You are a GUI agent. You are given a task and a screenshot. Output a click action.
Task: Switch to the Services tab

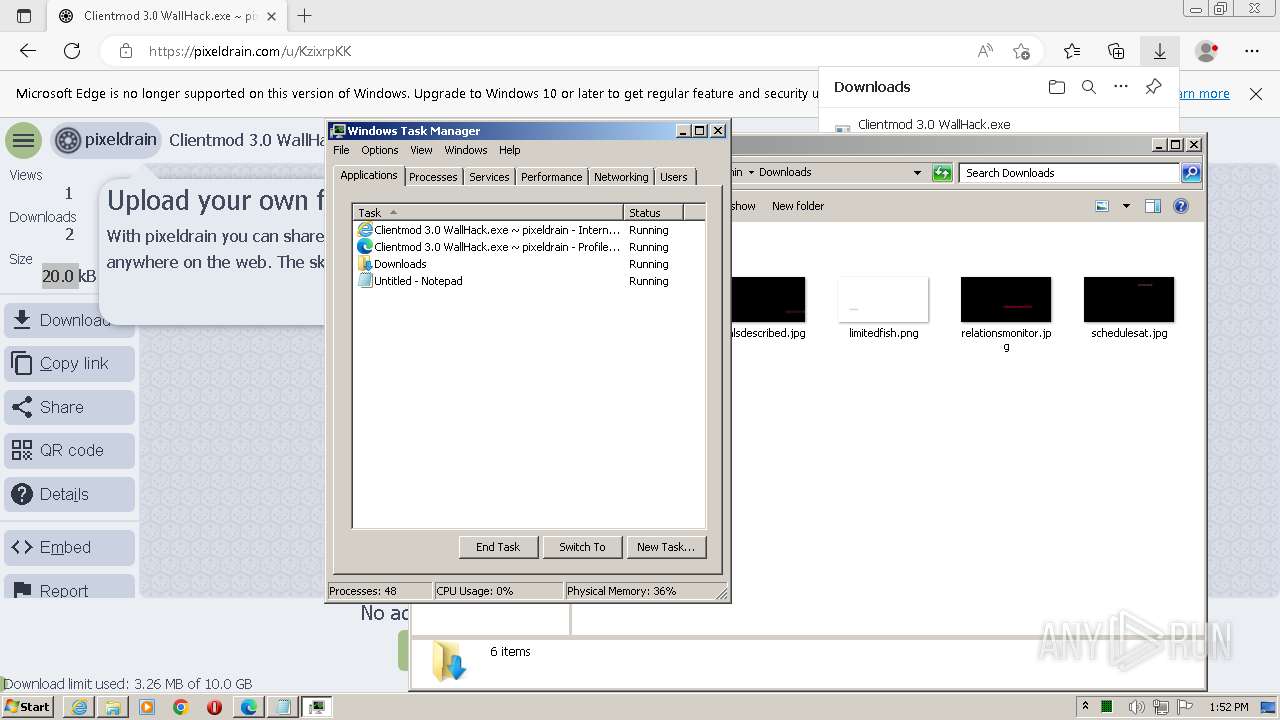point(489,177)
